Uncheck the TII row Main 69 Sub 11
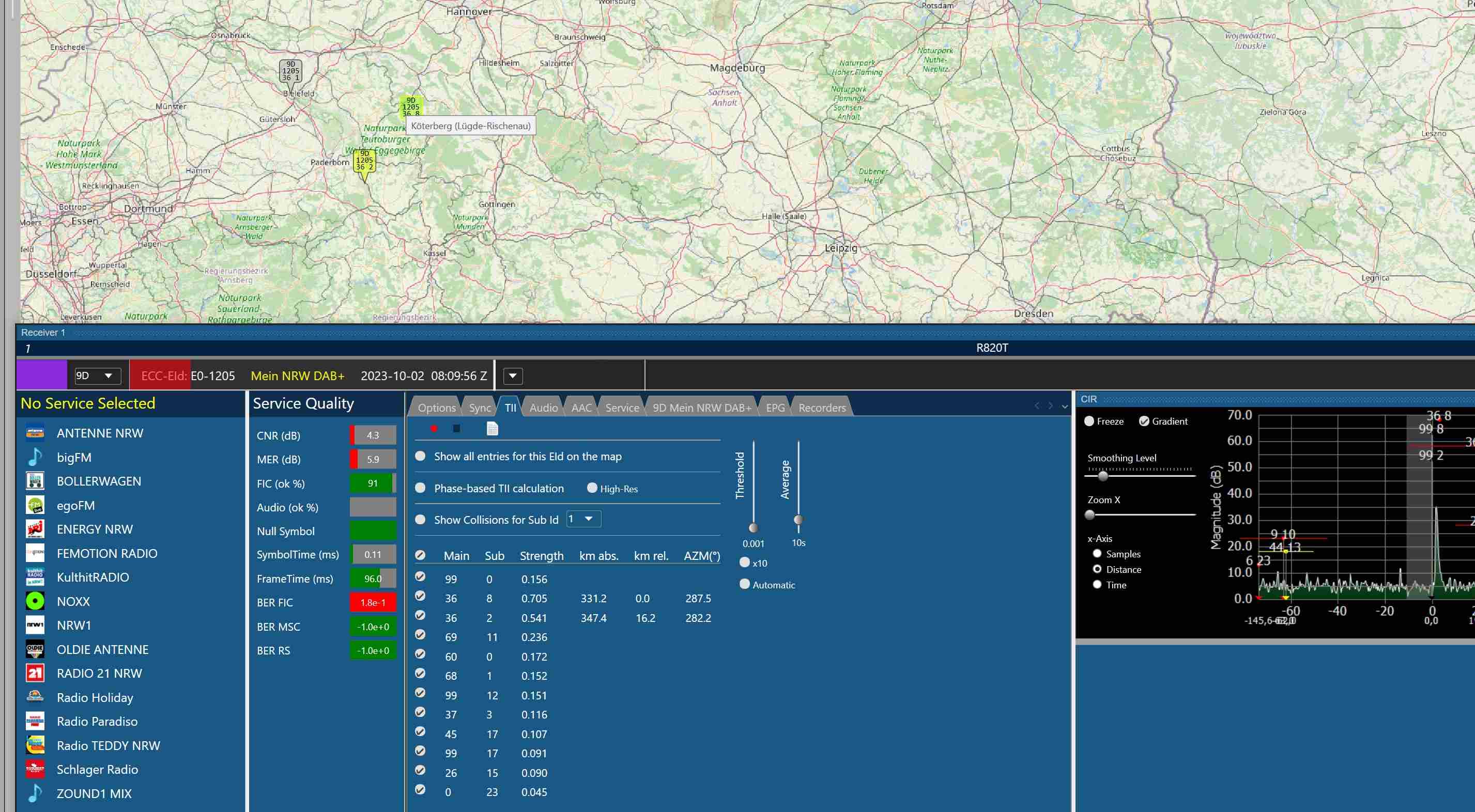The image size is (1475, 812). [420, 635]
